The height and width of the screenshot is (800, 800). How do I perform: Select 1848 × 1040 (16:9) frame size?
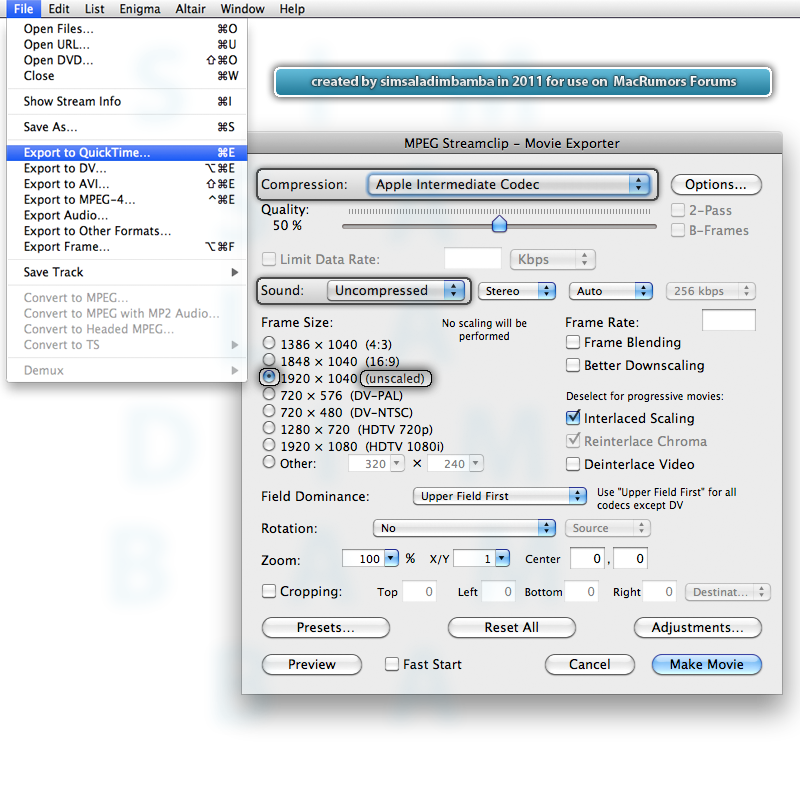point(269,360)
